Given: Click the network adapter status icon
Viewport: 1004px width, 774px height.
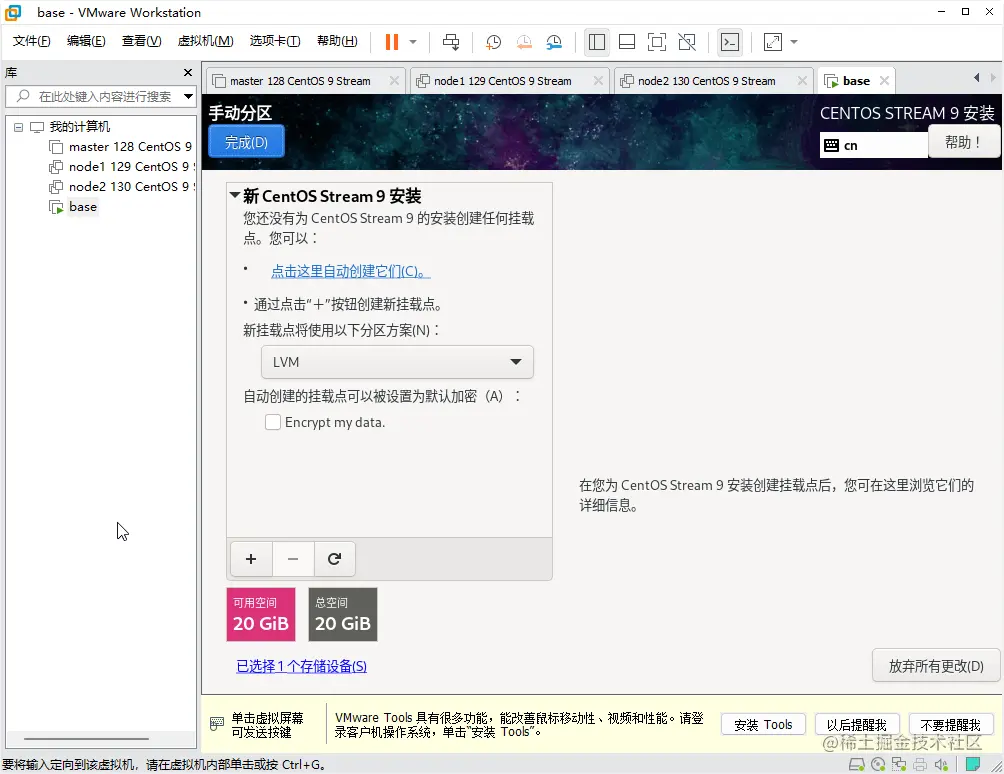Looking at the screenshot, I should tap(899, 764).
